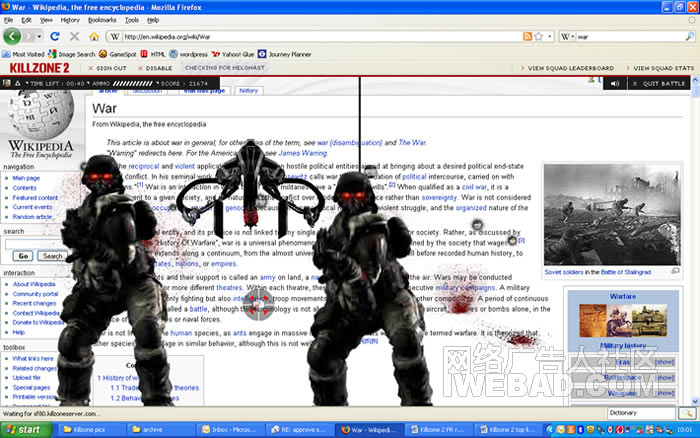Click the dictionary lookup magnifier button
The image size is (700, 438).
tap(688, 413)
